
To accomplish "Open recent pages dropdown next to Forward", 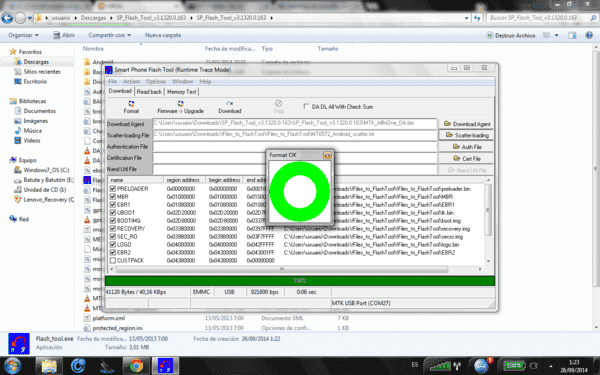I will click(29, 18).
